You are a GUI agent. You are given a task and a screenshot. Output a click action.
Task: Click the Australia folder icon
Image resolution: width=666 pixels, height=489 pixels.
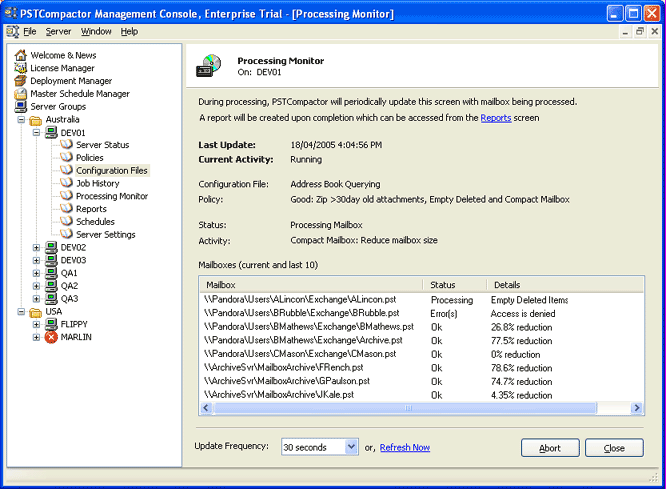click(x=36, y=120)
